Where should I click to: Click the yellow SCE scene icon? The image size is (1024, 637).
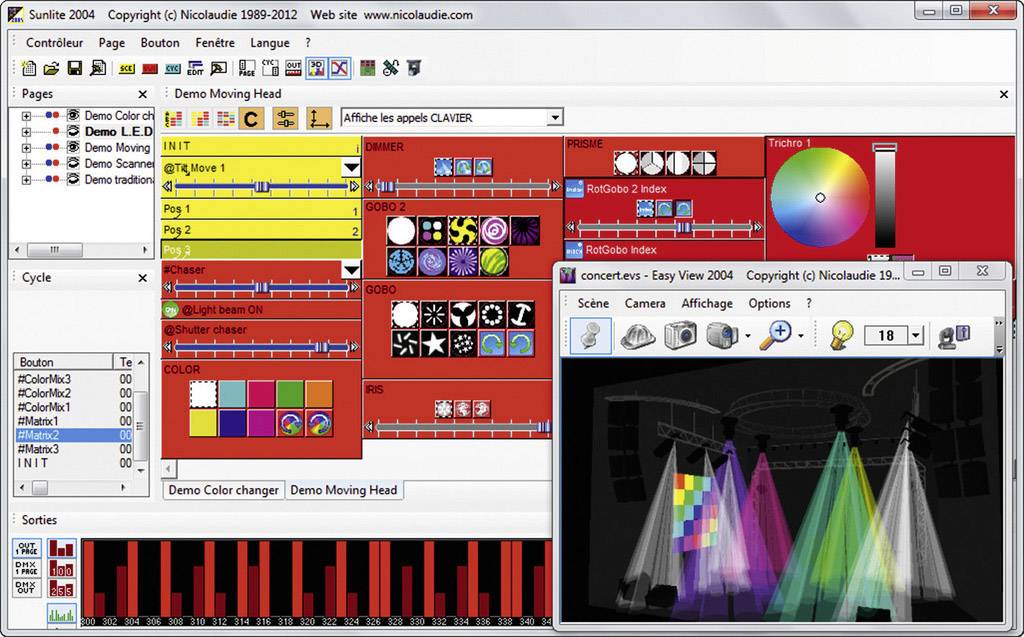point(126,68)
